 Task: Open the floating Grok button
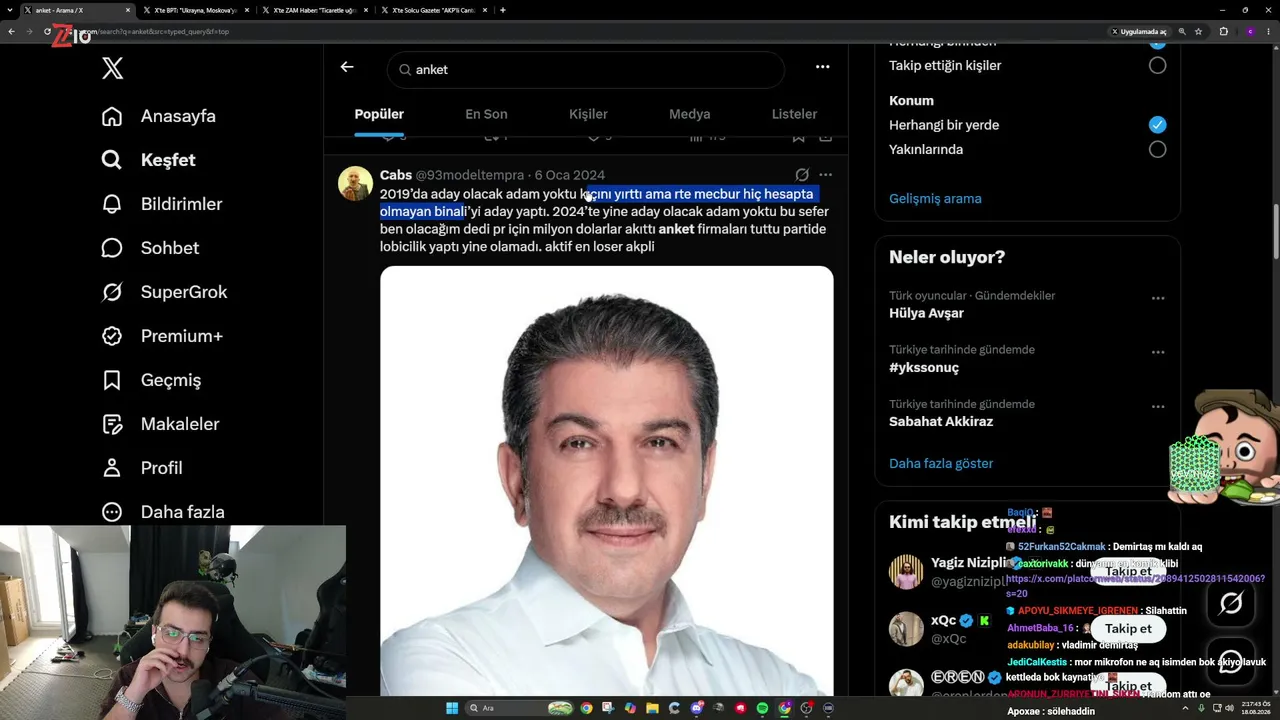pos(1231,602)
